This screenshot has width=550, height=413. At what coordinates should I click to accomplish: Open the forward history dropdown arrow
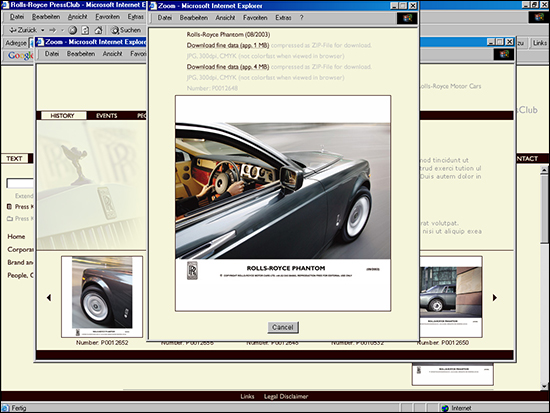click(x=63, y=30)
